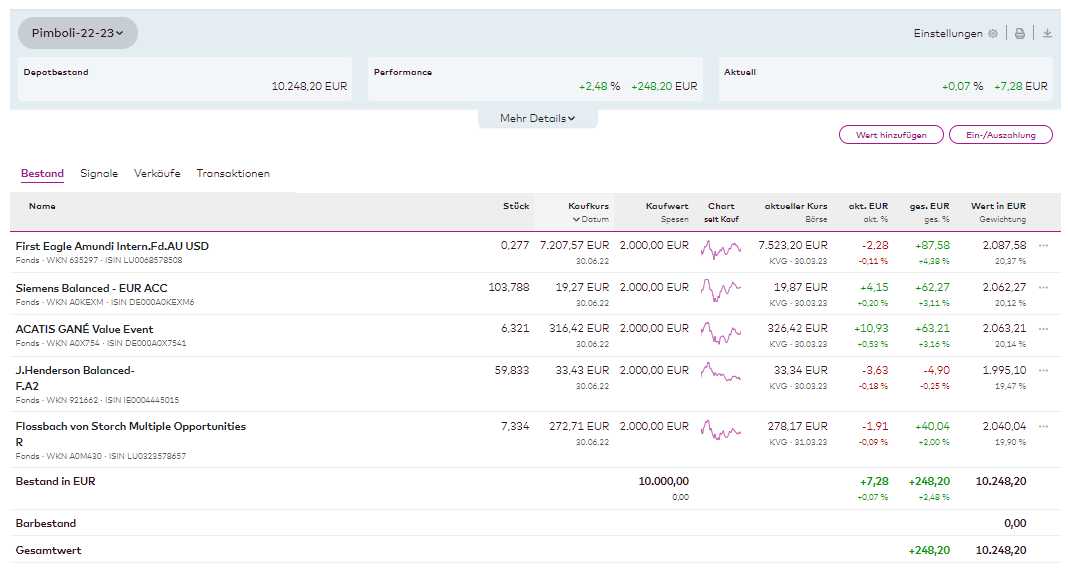Click the print icon

1020,33
